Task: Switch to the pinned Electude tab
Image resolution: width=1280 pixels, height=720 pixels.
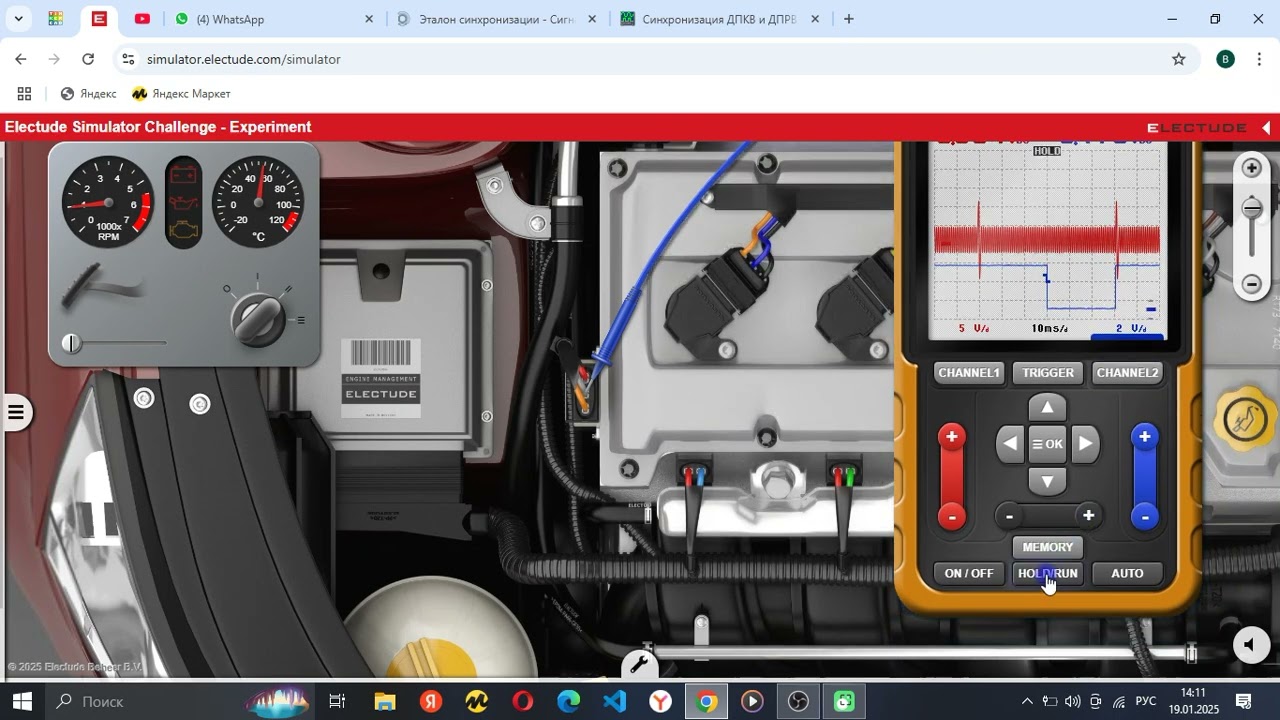Action: [x=99, y=19]
